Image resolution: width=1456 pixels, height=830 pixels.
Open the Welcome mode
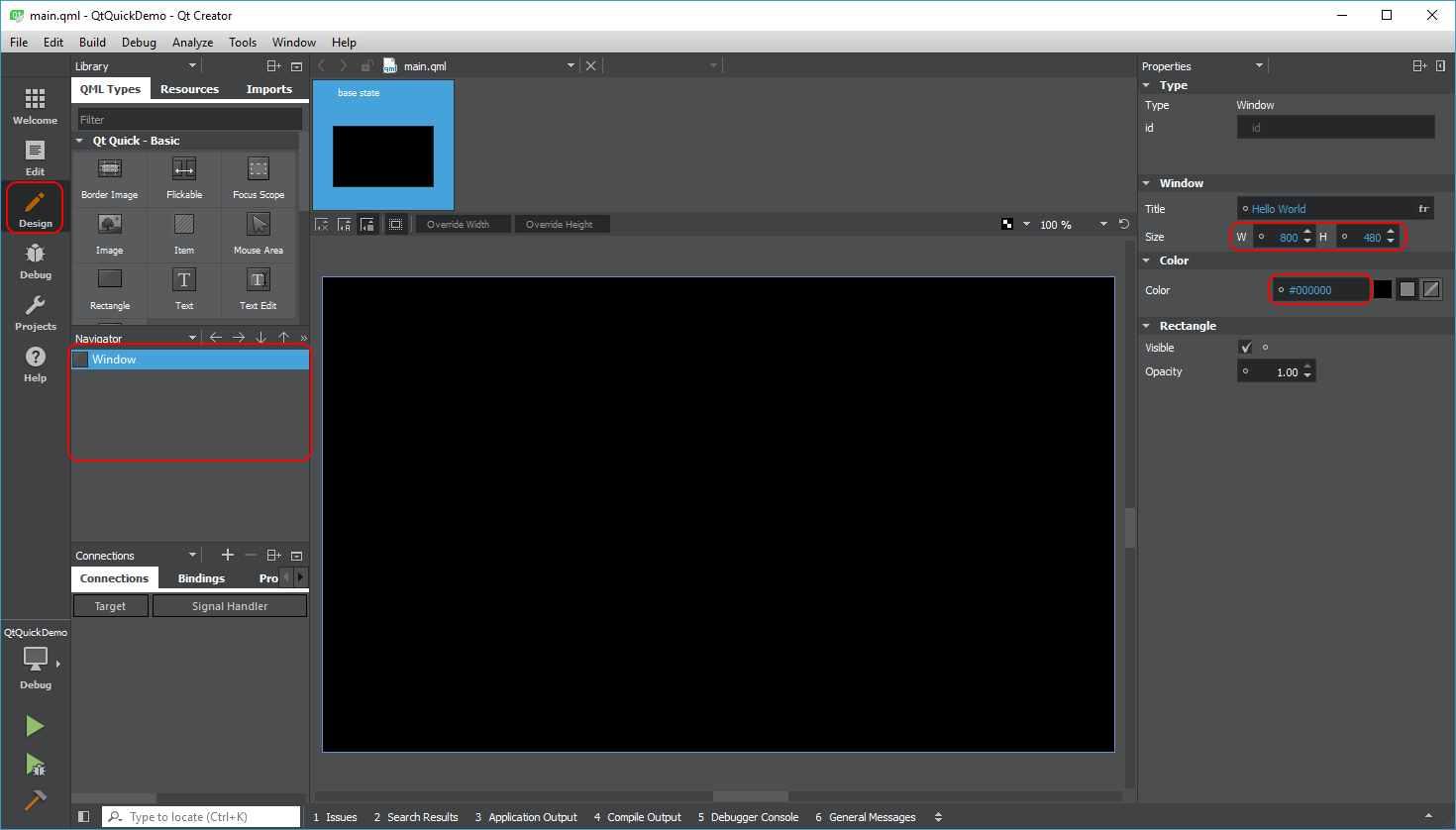point(35,105)
